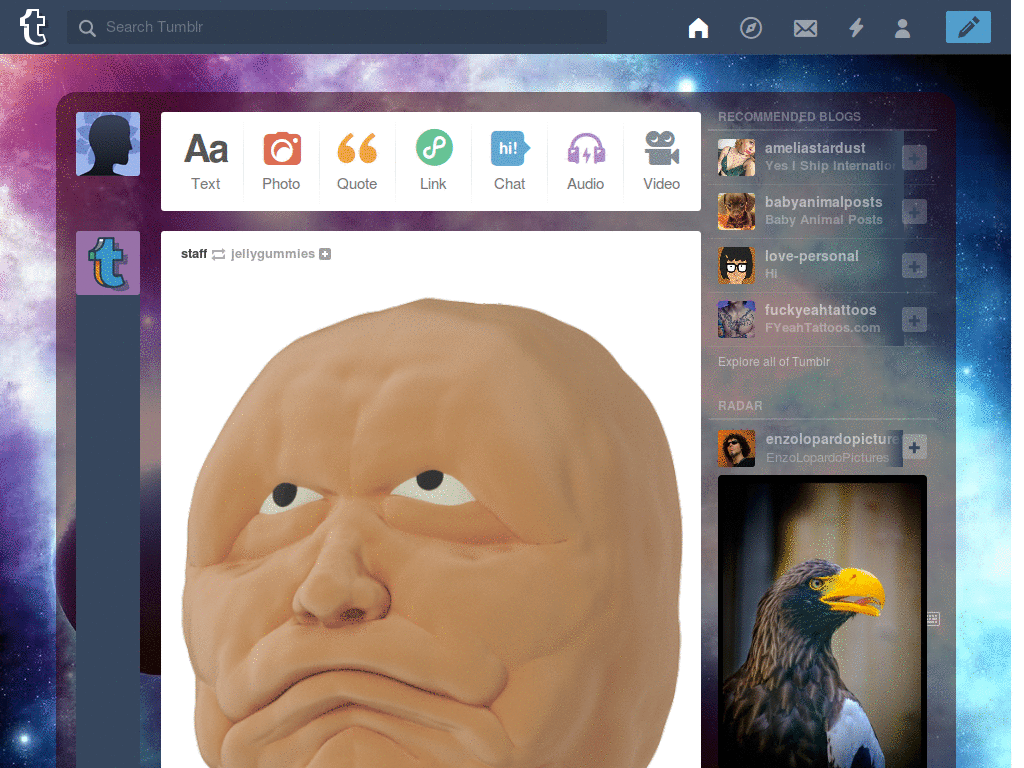This screenshot has height=768, width=1024.
Task: Click the Tumblr logo in header
Action: coord(33,27)
